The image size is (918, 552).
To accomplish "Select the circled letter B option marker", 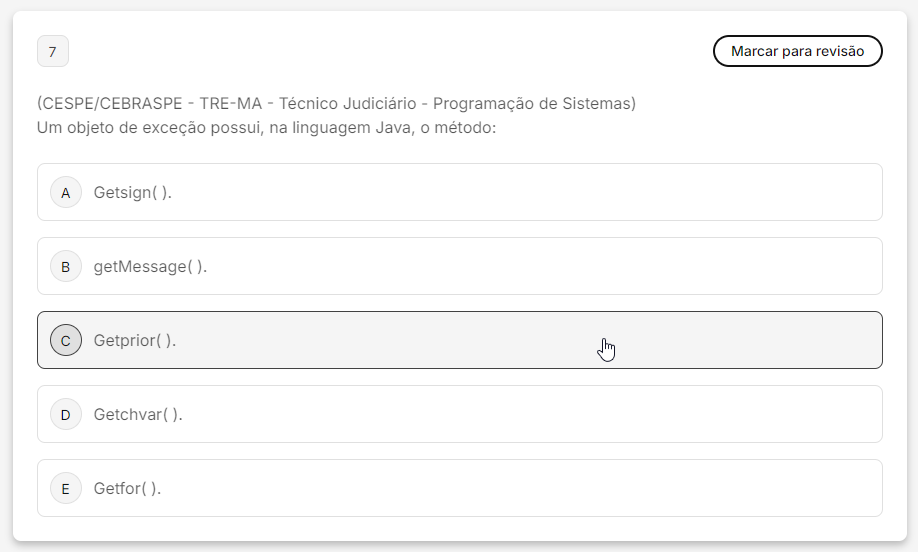I will coord(66,266).
